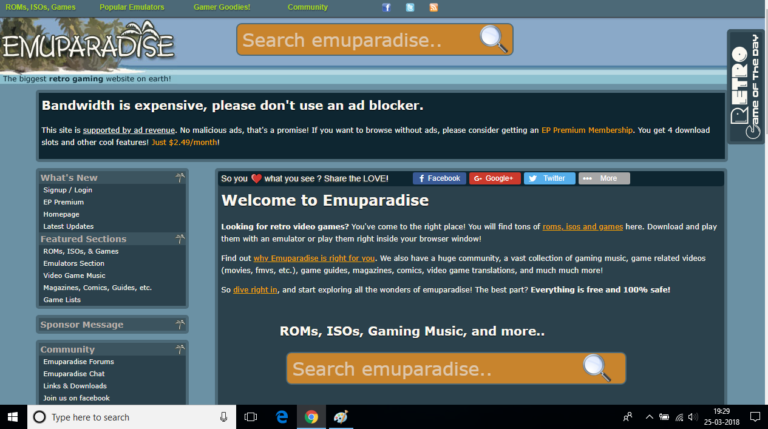Open Task View on the taskbar
768x429 pixels.
coord(251,417)
